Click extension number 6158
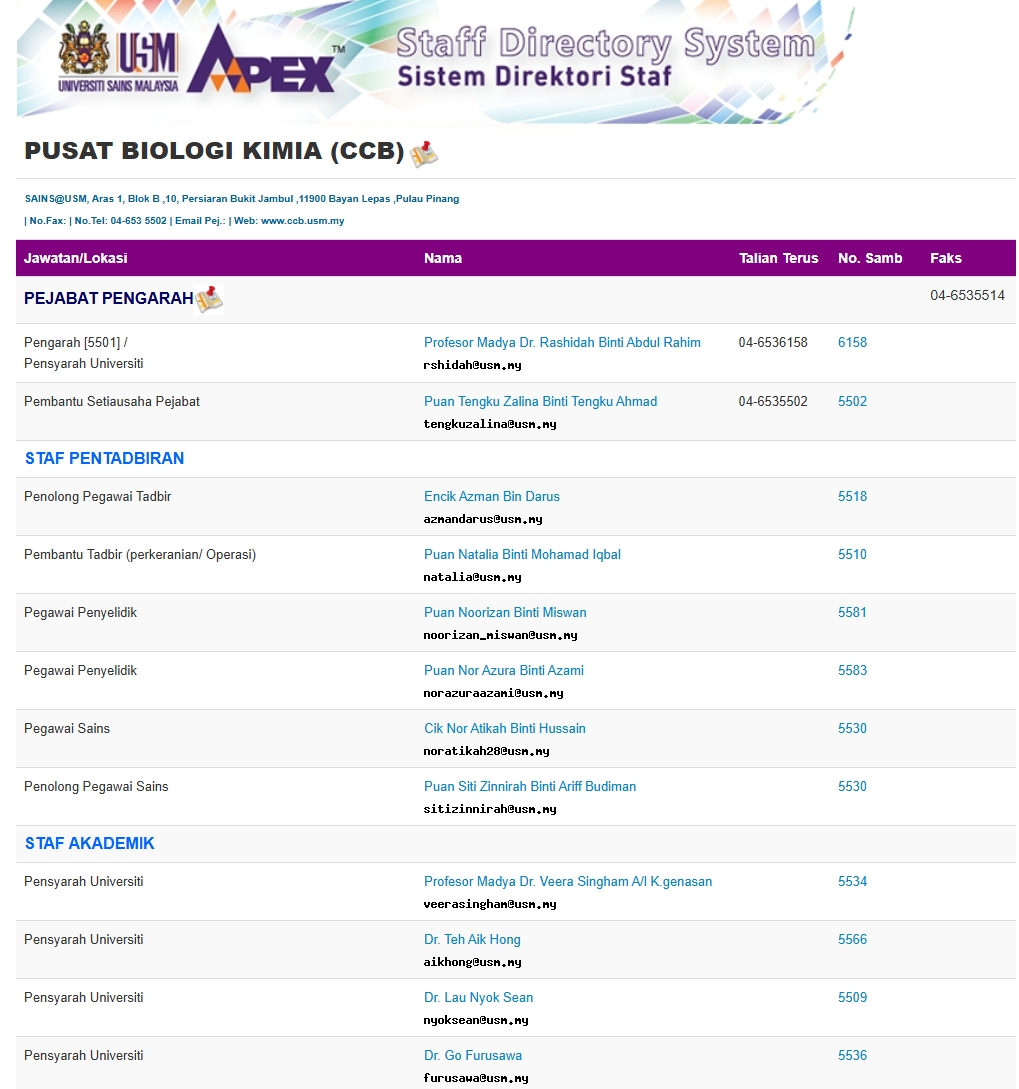Viewport: 1019px width, 1089px height. (x=852, y=342)
